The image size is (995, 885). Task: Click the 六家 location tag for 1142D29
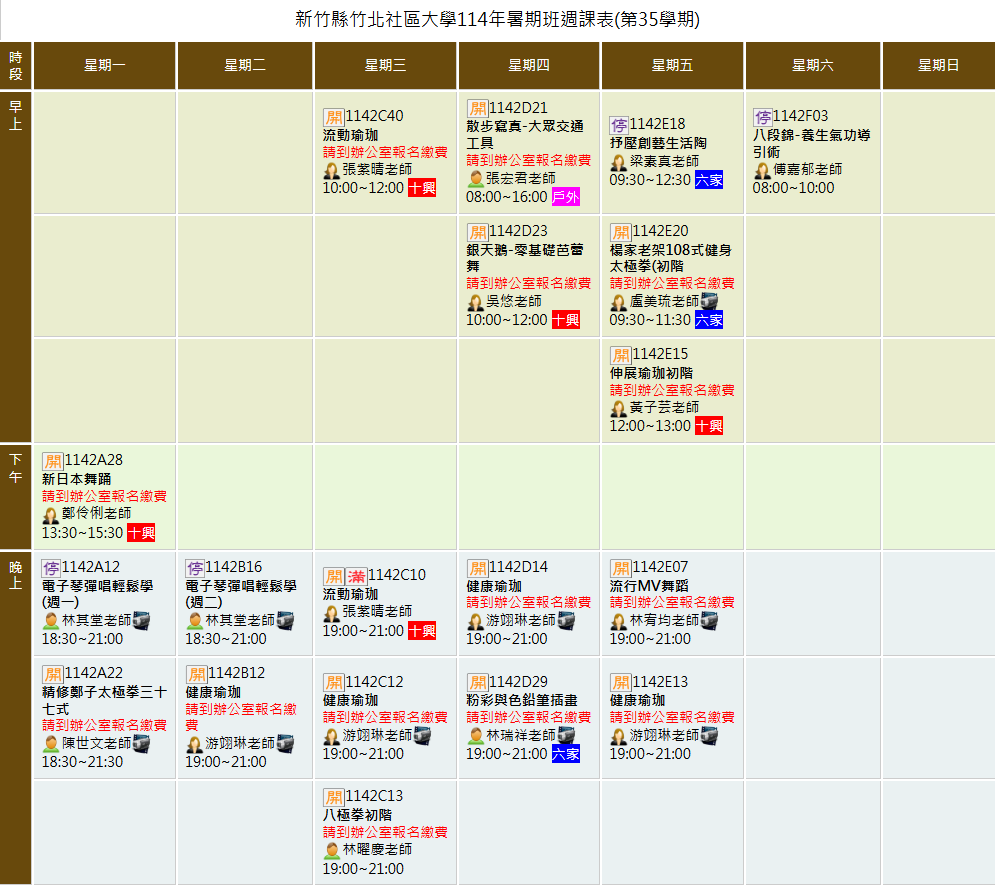[565, 754]
